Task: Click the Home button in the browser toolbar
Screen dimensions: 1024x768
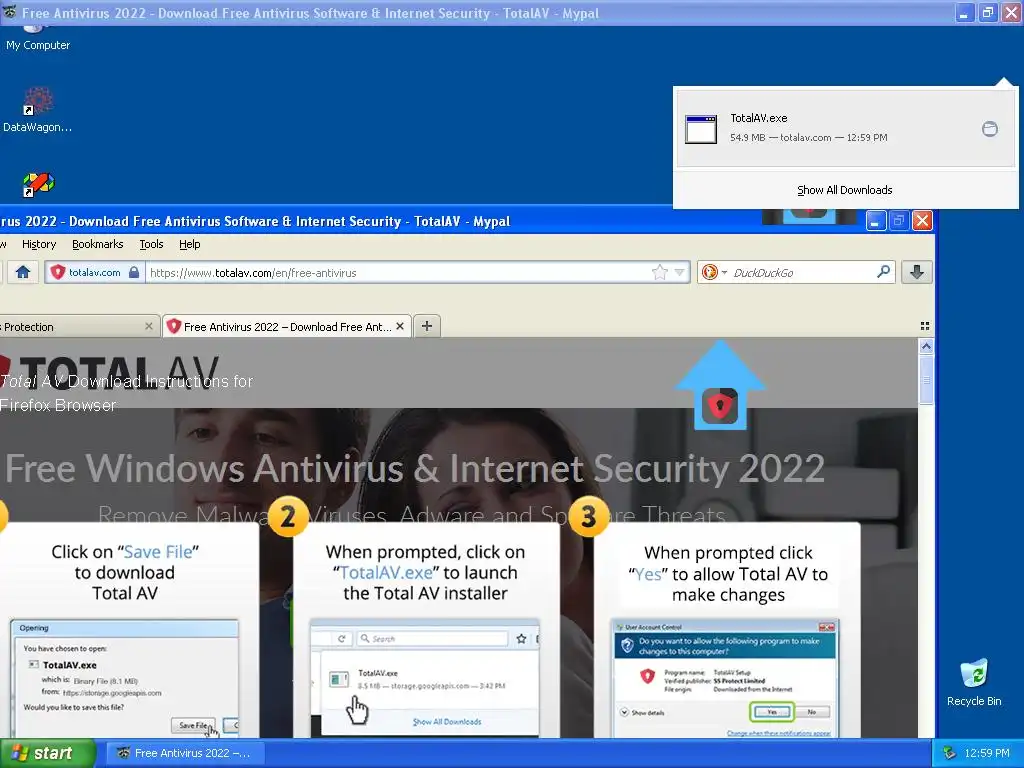Action: pyautogui.click(x=23, y=272)
